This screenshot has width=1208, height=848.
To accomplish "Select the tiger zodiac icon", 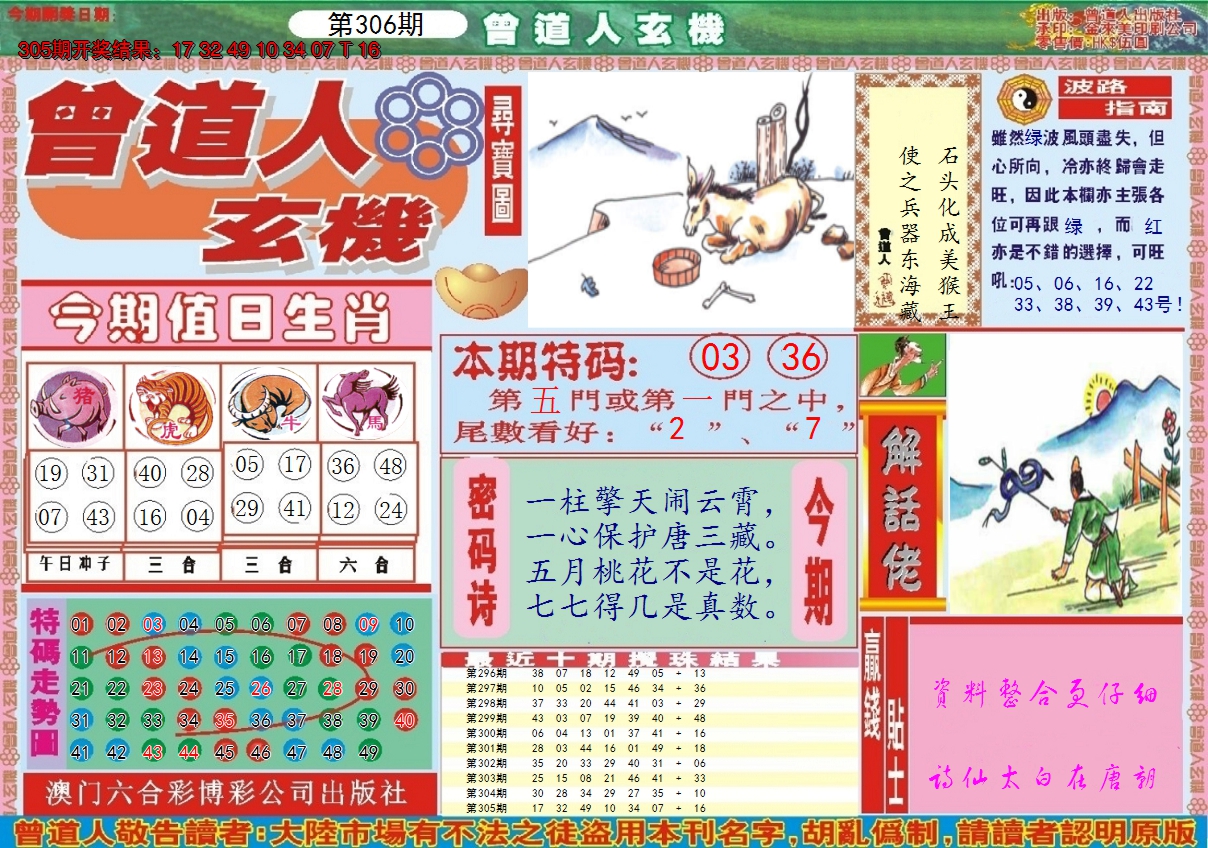I will [172, 404].
